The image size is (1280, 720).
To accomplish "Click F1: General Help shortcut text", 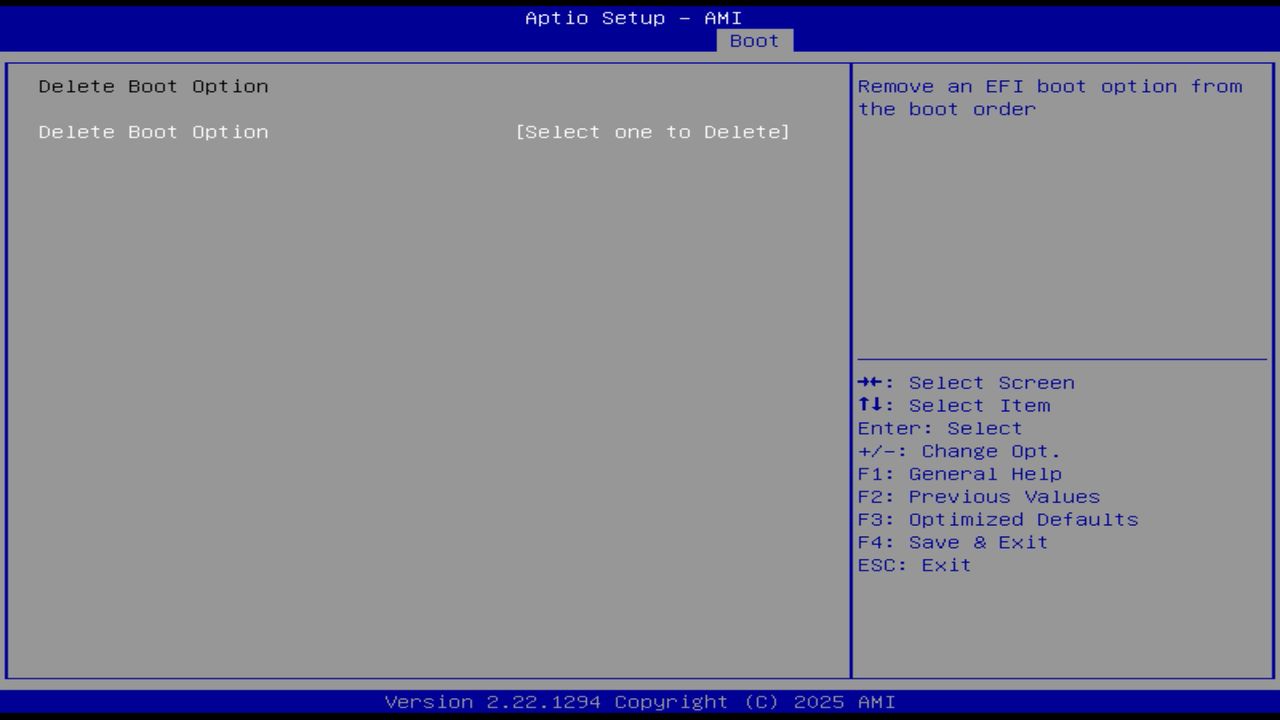I will pos(960,473).
